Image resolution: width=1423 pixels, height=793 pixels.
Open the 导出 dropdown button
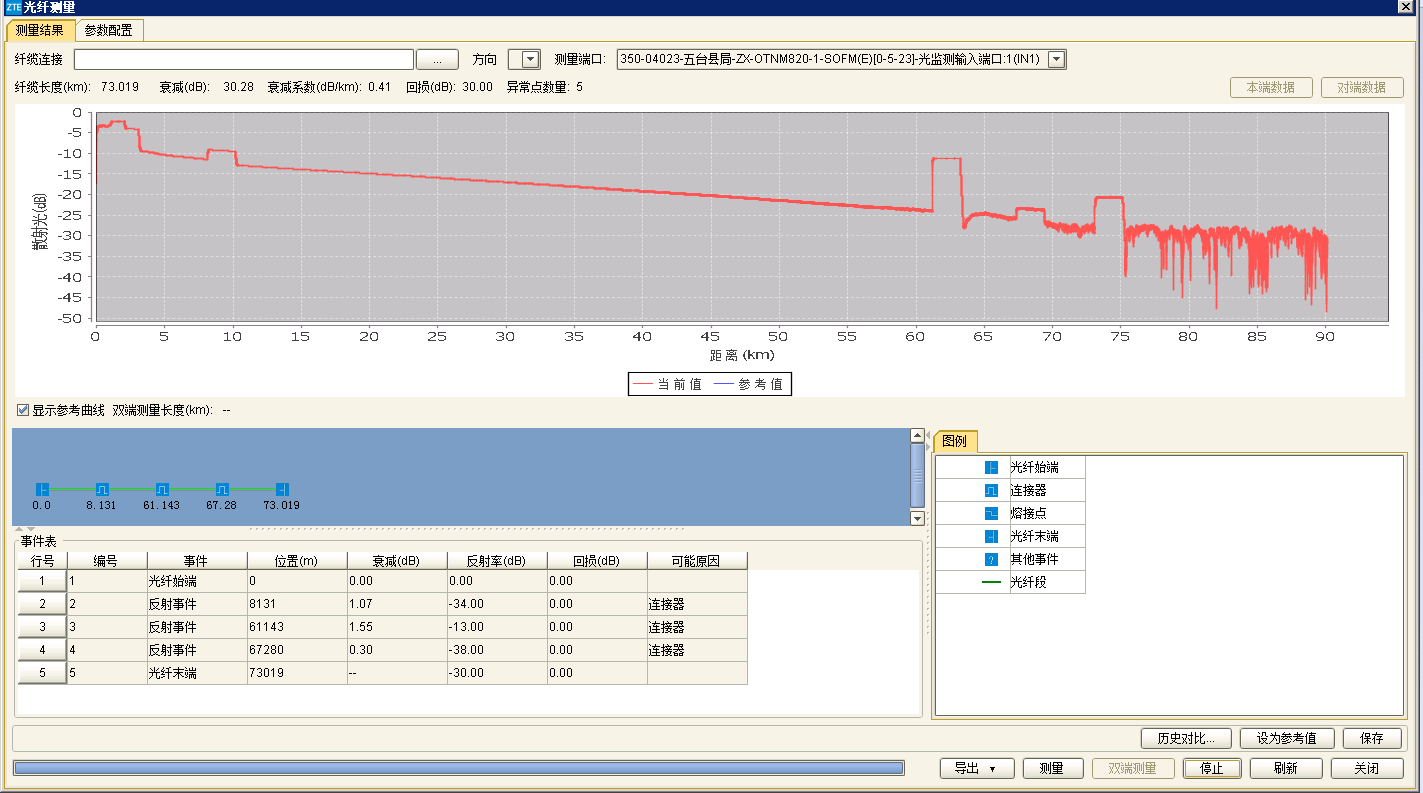click(977, 768)
